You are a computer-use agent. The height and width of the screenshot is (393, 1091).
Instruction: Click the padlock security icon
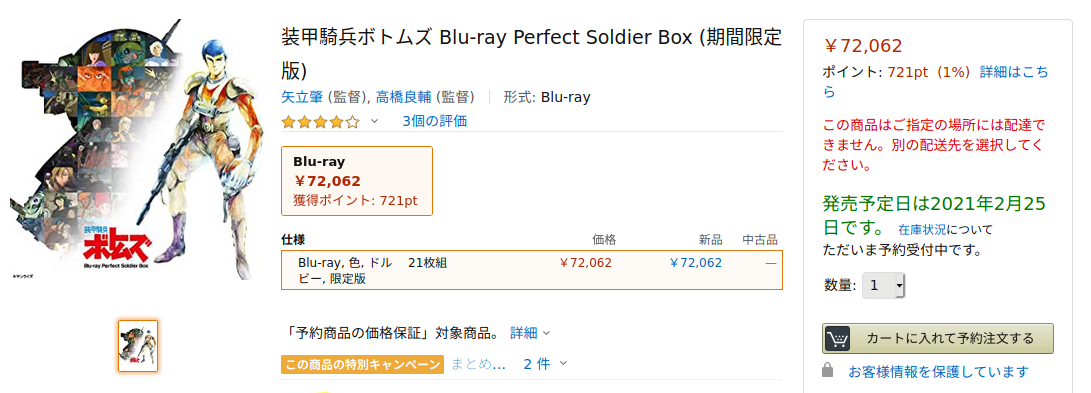(x=828, y=370)
